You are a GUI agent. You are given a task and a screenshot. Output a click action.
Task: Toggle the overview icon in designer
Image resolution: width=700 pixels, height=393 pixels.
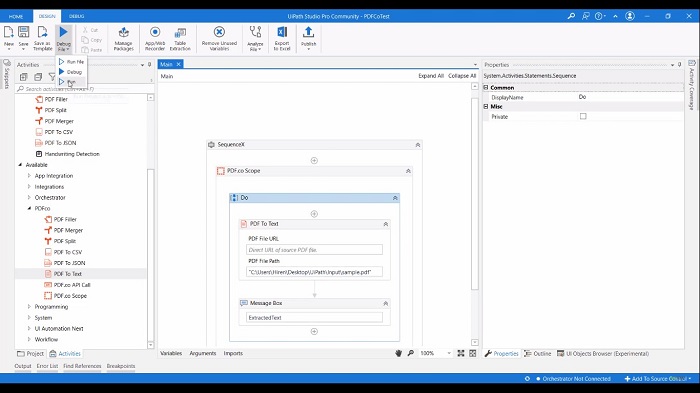pos(473,353)
